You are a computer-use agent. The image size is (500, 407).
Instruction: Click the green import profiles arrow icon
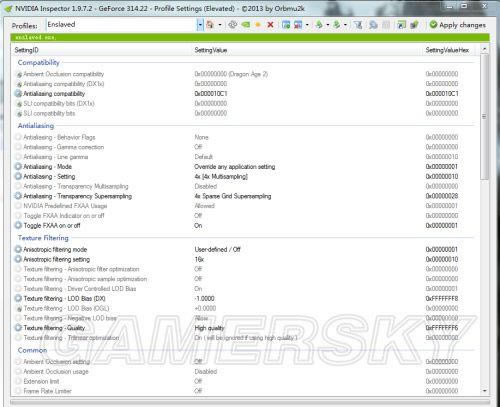[x=337, y=25]
